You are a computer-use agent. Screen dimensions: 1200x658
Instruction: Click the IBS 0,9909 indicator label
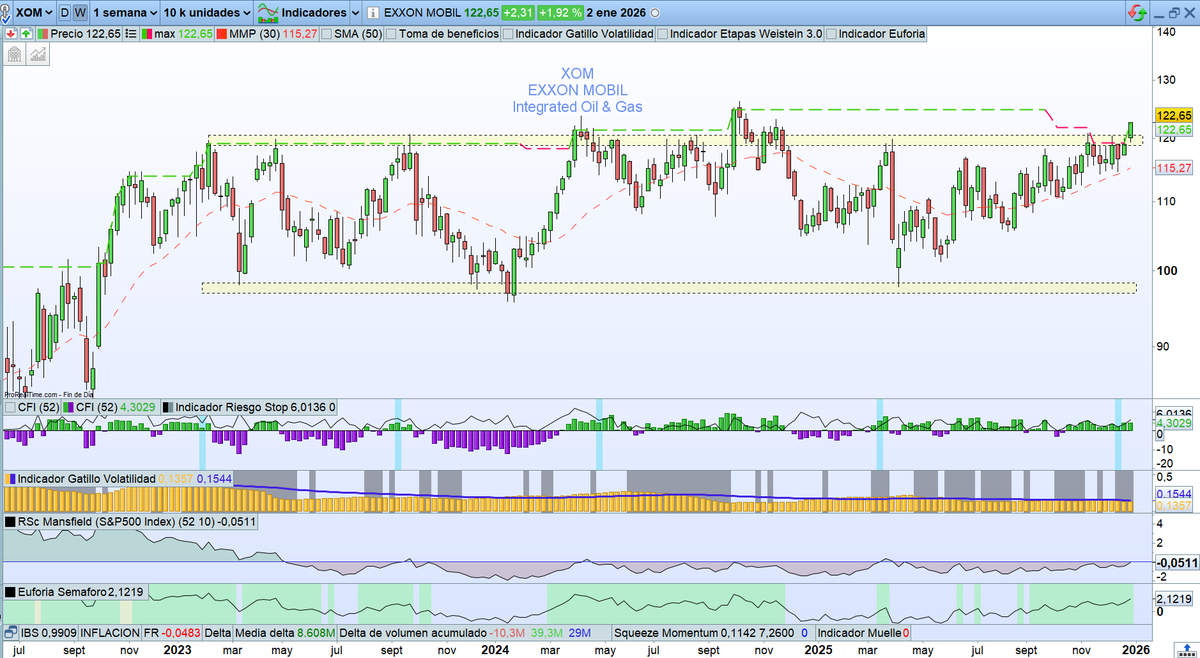point(48,633)
